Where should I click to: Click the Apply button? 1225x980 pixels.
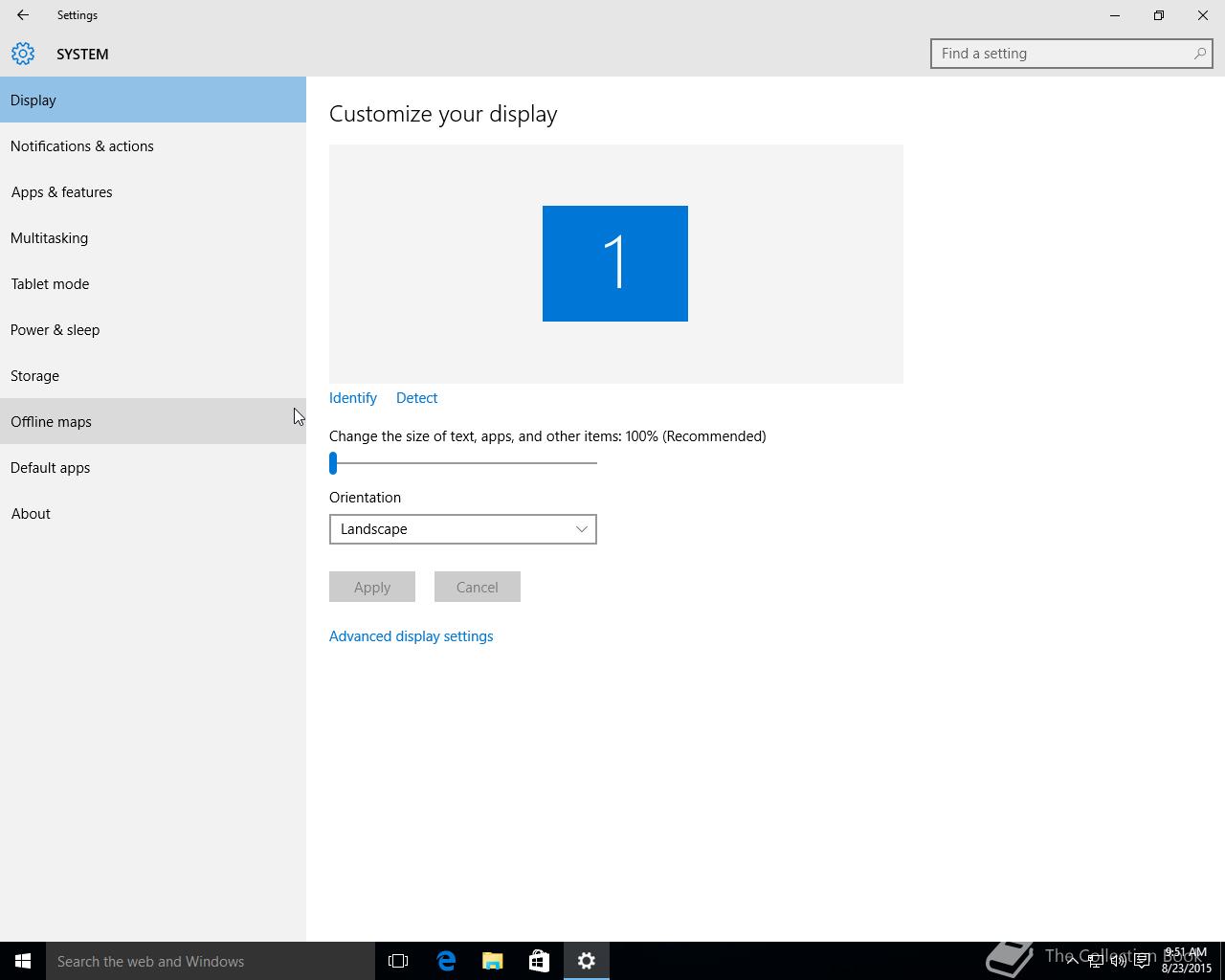point(372,587)
